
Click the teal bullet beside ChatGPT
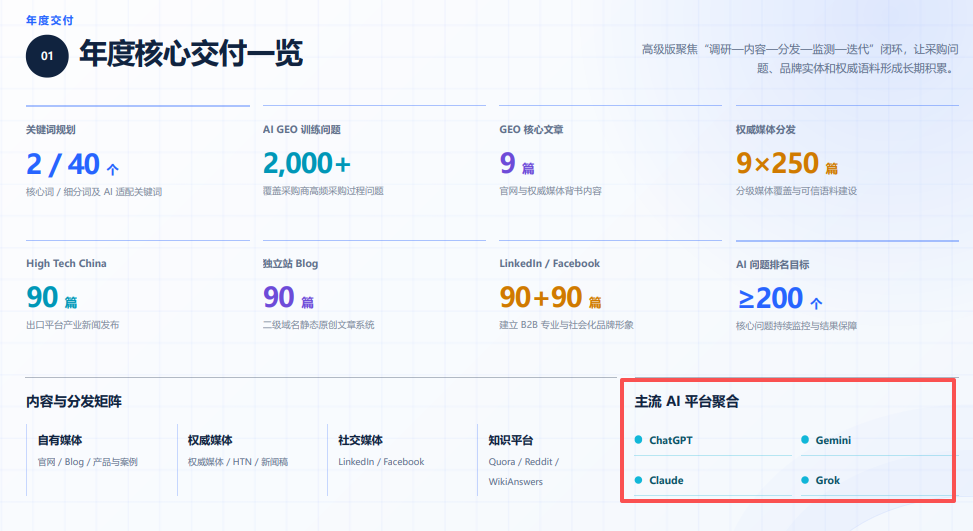click(639, 440)
